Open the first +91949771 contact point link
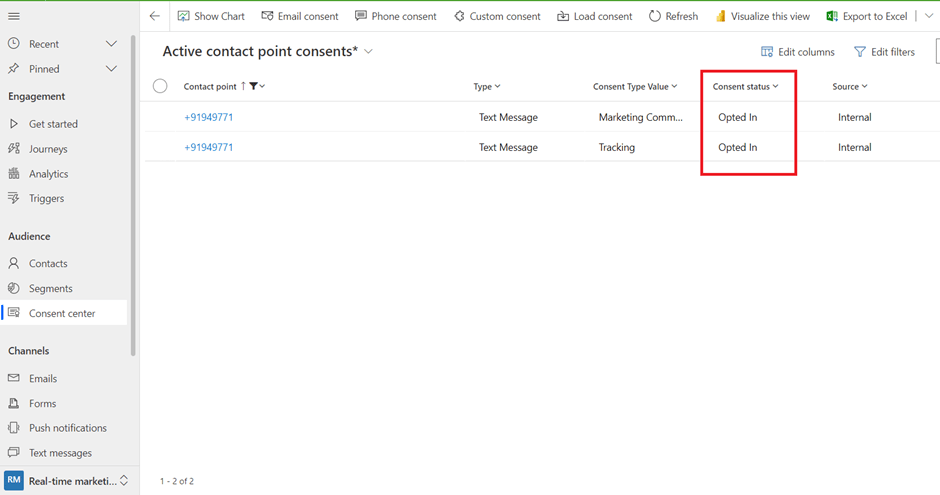 208,117
